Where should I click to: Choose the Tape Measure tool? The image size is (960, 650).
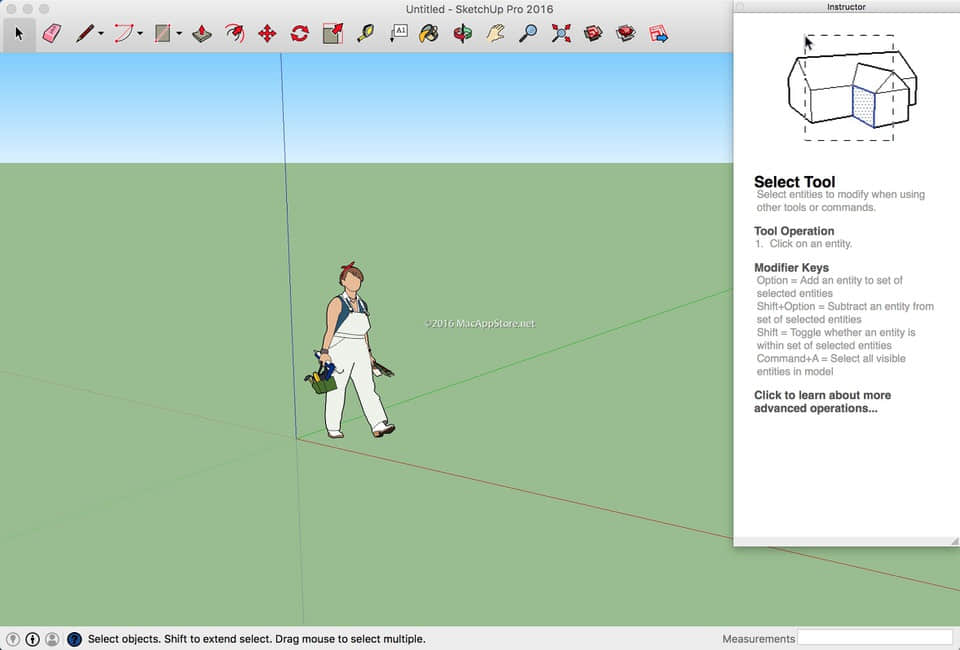(x=366, y=33)
